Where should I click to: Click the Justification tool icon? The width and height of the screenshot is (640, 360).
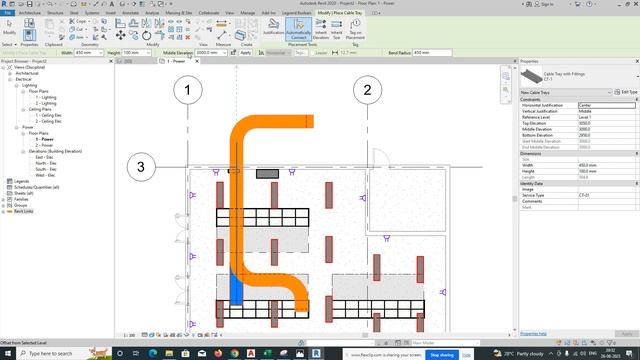[x=273, y=27]
